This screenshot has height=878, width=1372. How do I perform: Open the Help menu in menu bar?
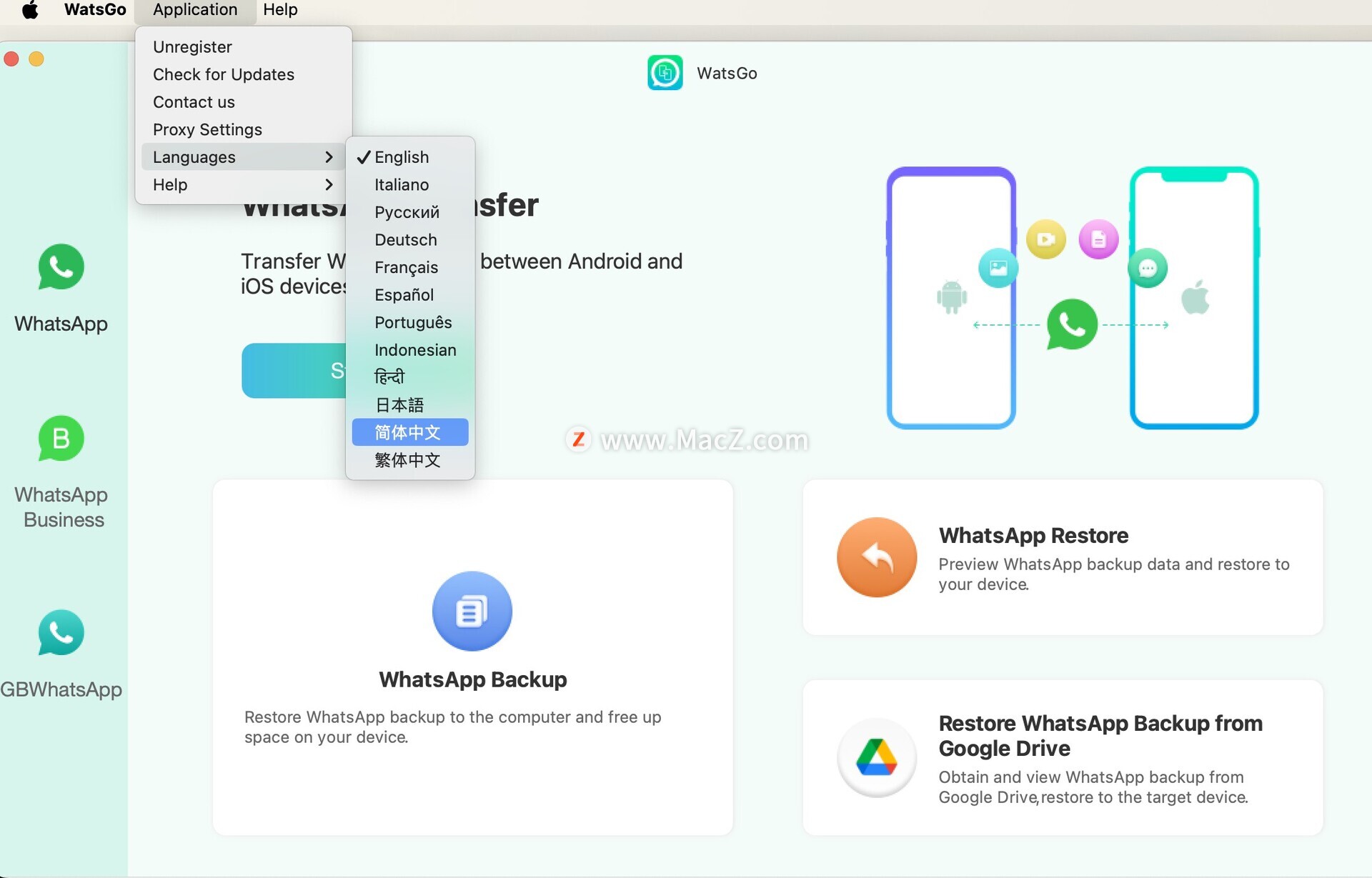tap(280, 10)
